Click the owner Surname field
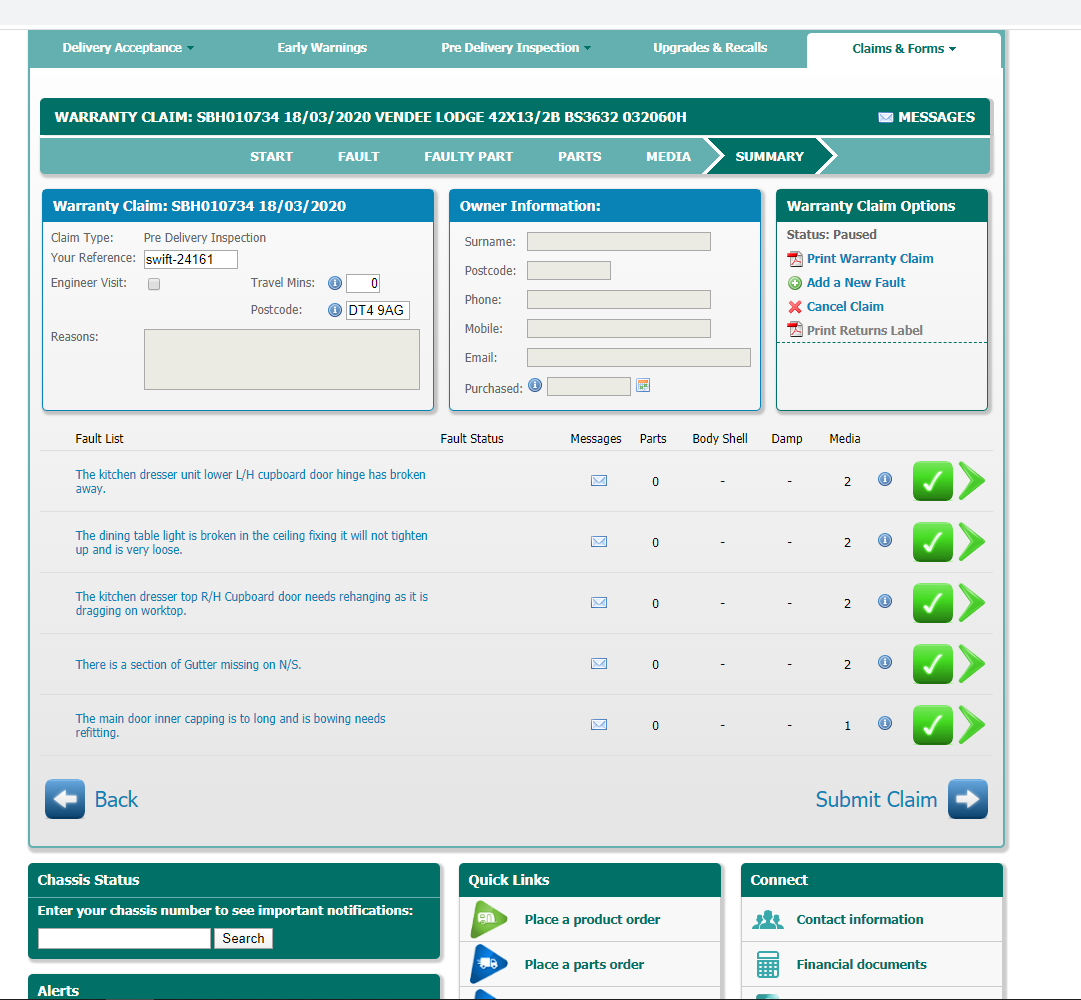The width and height of the screenshot is (1081, 1000). [x=618, y=241]
